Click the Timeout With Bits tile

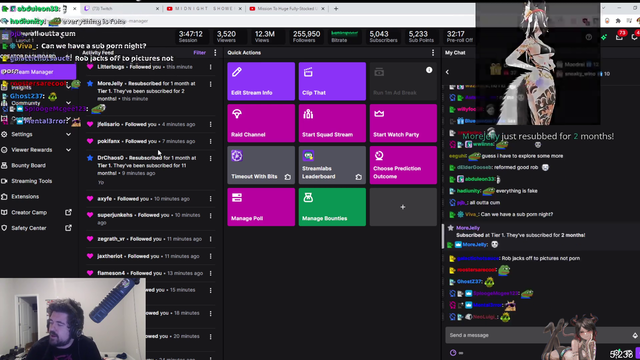261,165
